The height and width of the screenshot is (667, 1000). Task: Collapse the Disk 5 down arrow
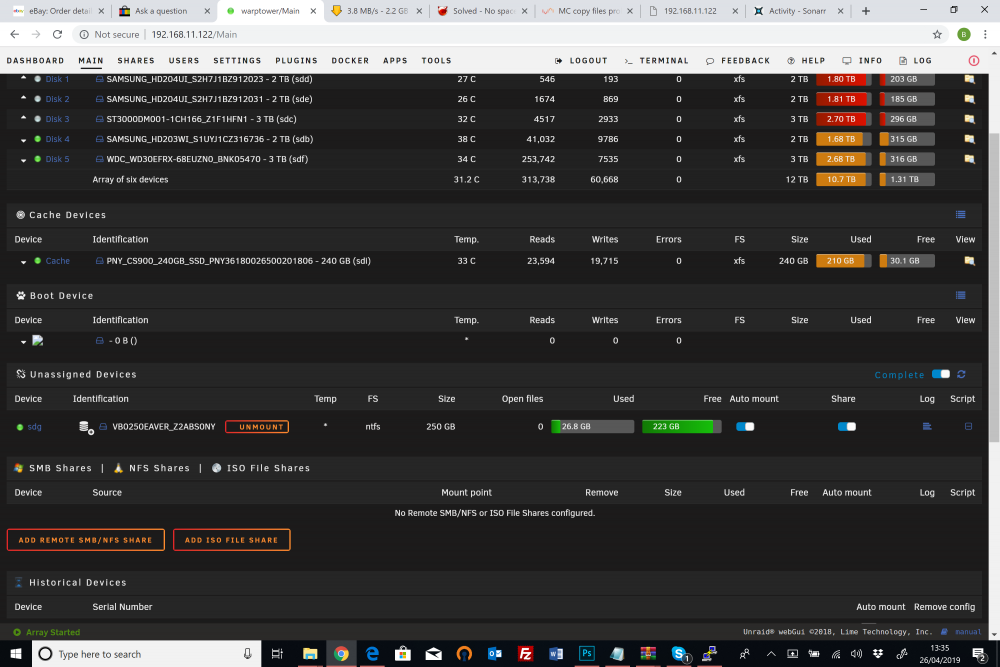[x=24, y=160]
